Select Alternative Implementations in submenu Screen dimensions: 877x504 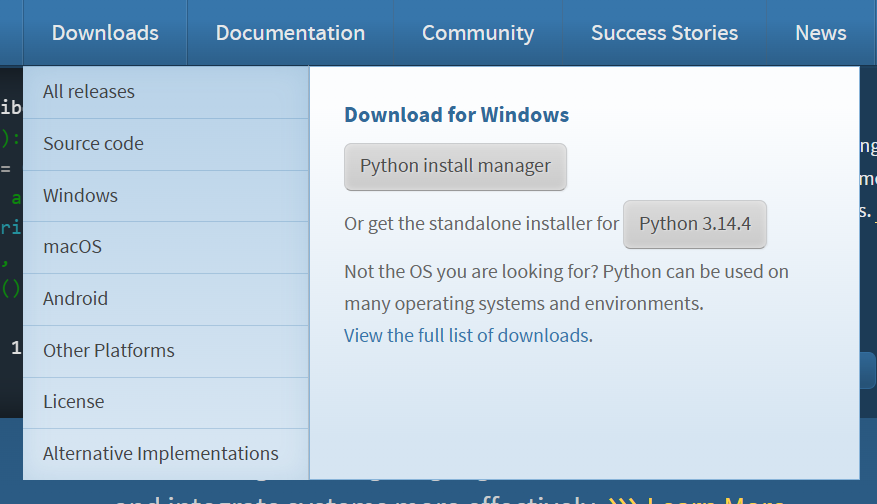point(166,454)
